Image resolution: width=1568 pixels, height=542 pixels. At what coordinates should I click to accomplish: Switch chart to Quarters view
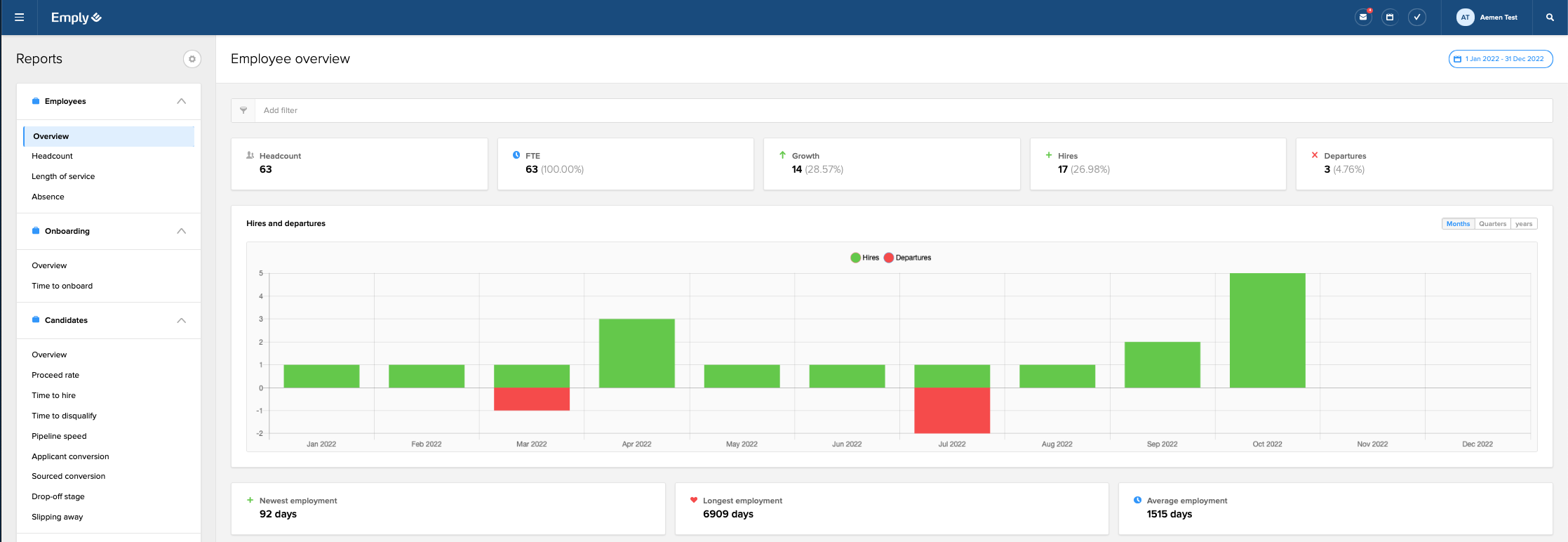click(1492, 224)
